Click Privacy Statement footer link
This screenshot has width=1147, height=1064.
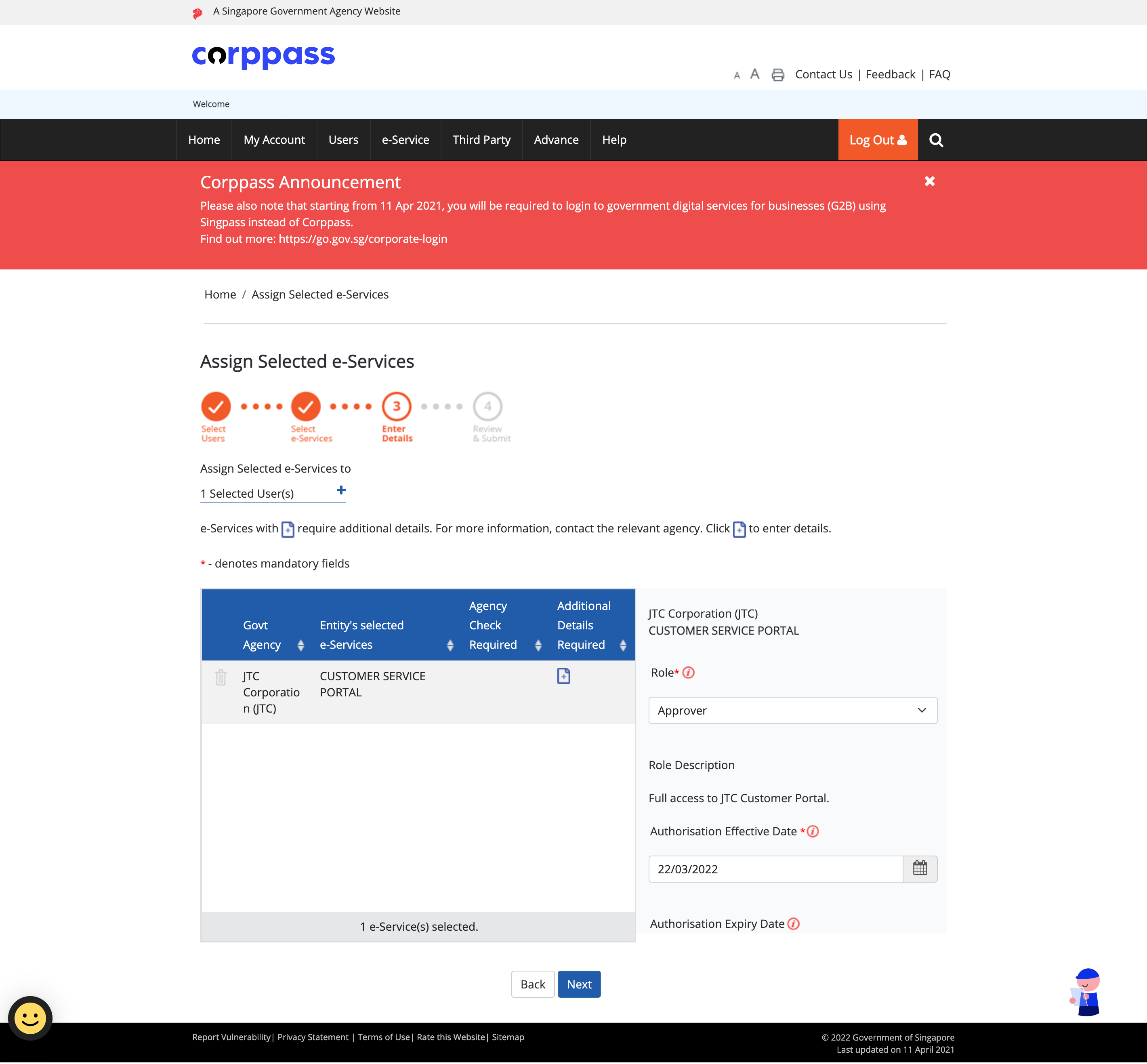(313, 1037)
